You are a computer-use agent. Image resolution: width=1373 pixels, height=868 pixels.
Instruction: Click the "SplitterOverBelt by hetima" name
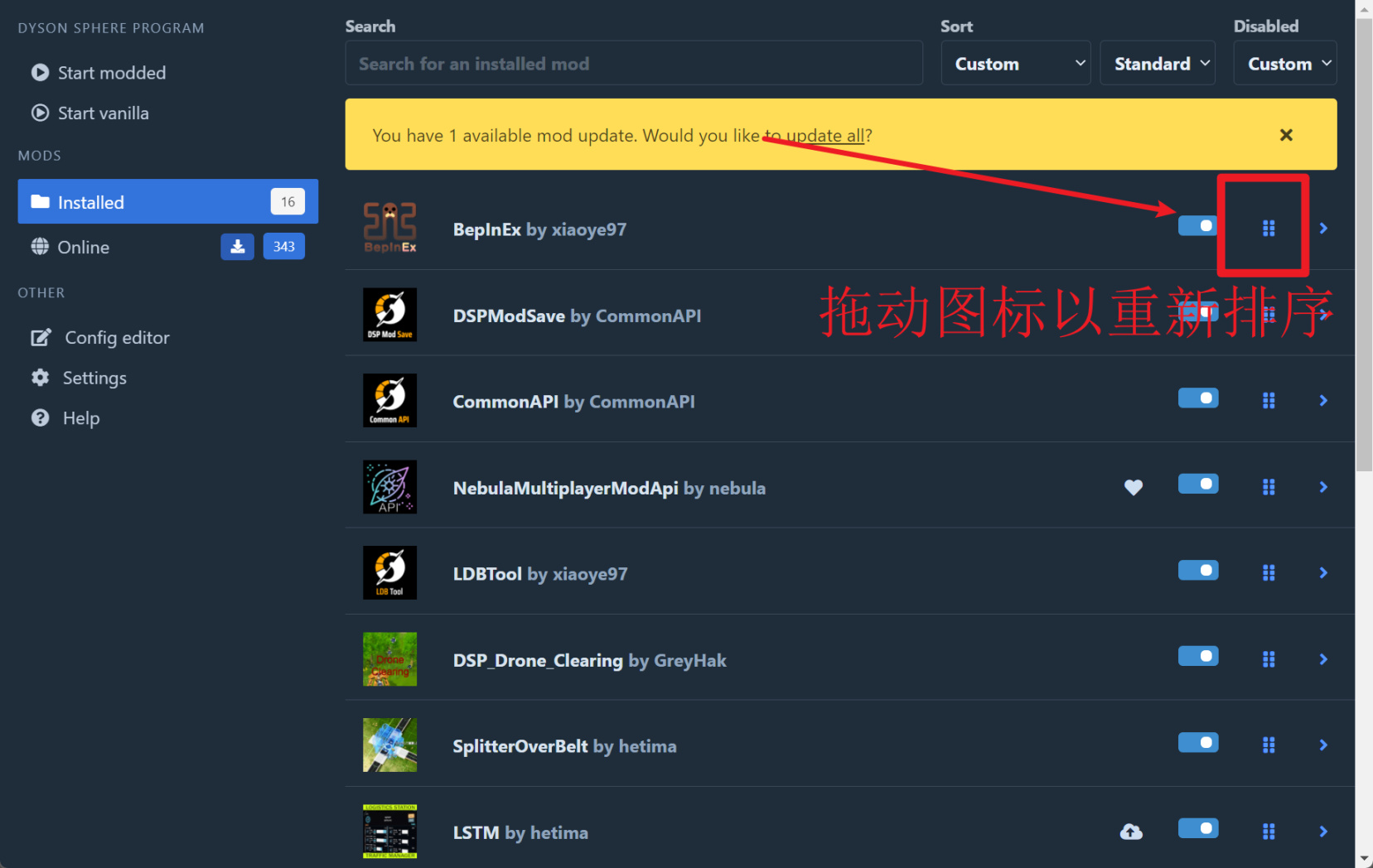(564, 746)
